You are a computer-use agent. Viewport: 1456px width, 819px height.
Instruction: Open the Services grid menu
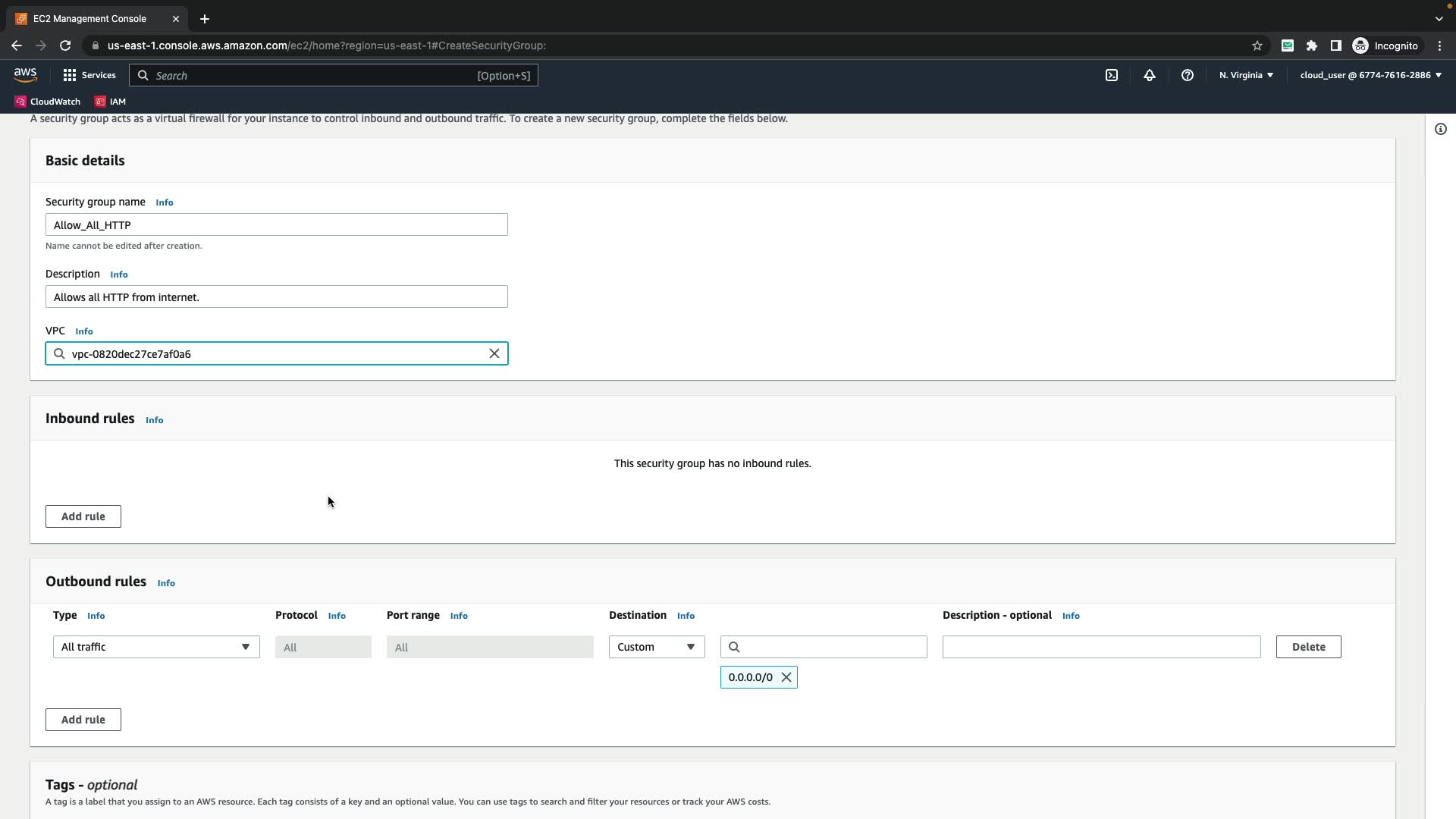tap(89, 75)
